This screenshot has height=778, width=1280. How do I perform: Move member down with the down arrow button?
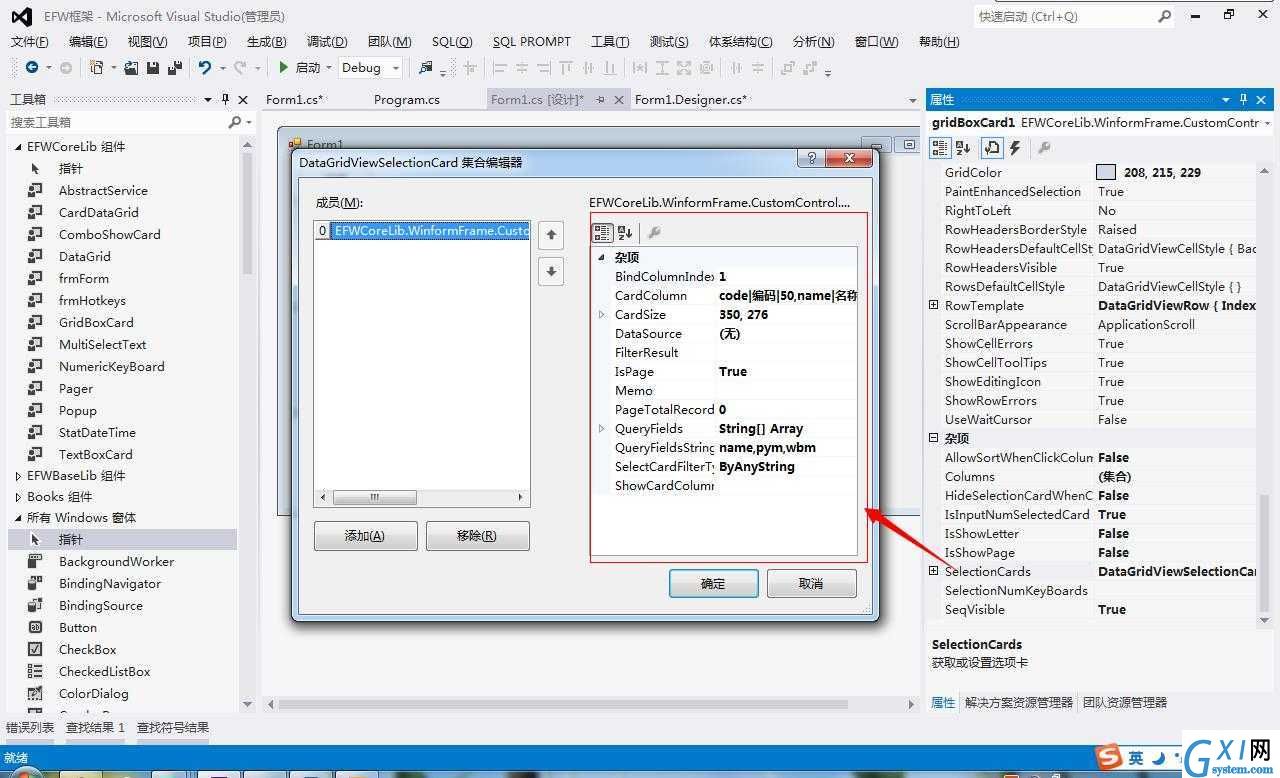point(551,271)
